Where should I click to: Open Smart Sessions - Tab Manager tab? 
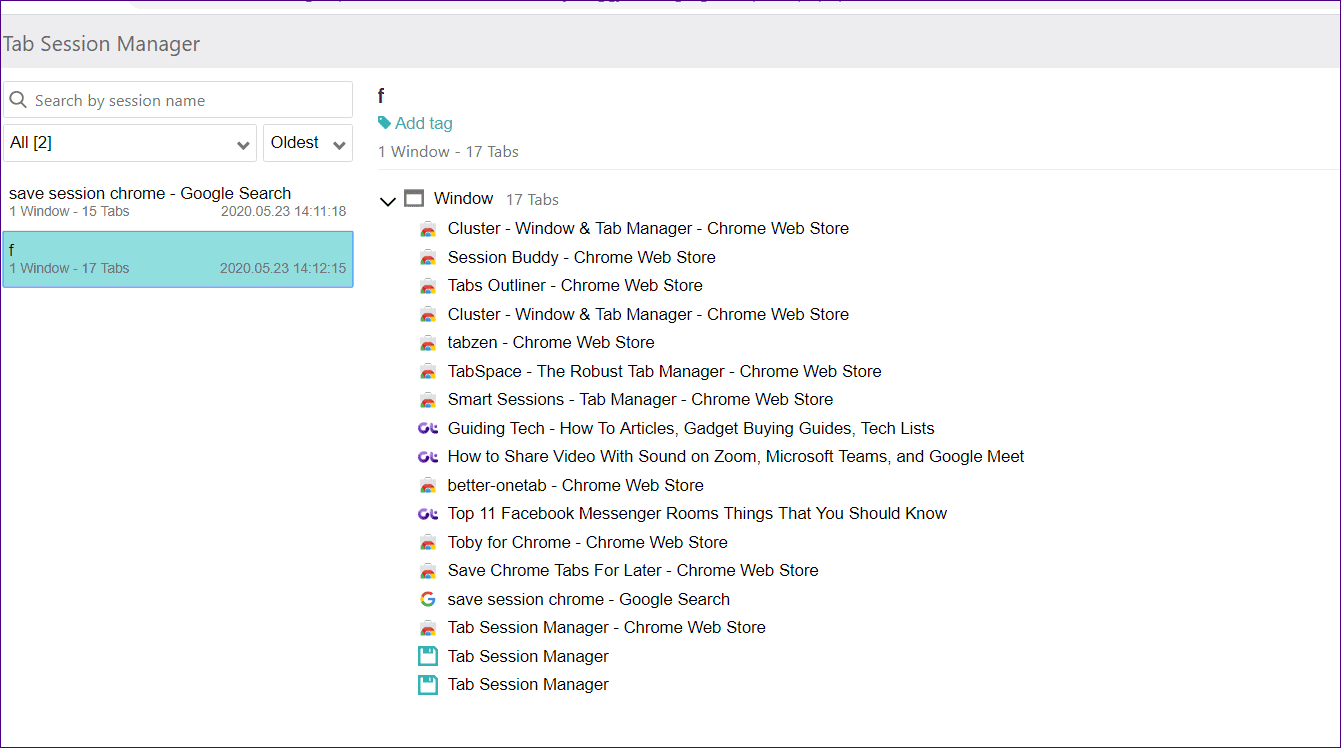point(640,399)
